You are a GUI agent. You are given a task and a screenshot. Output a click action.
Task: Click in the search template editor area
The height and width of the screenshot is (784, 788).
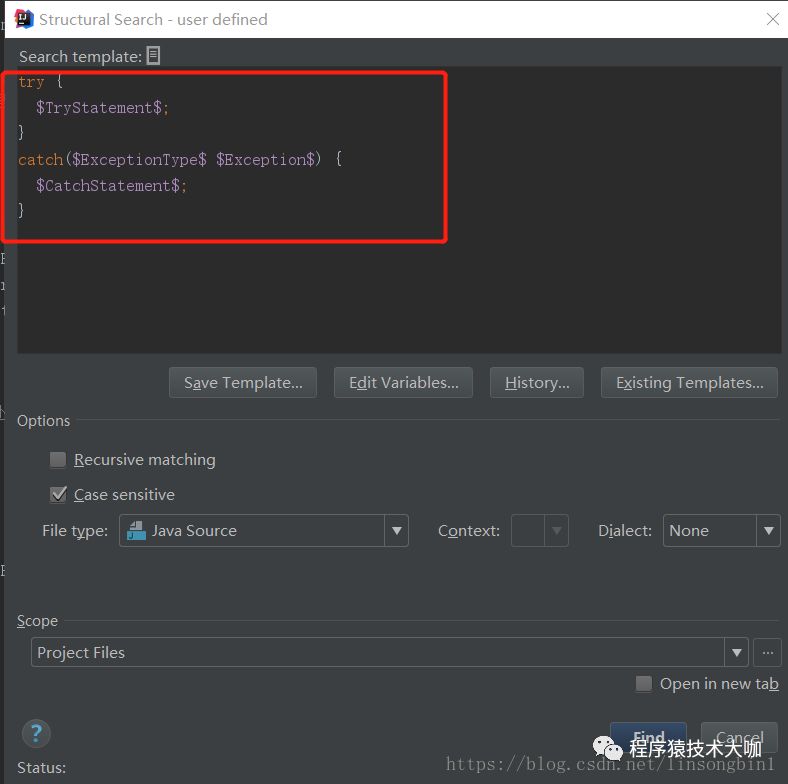tap(399, 210)
